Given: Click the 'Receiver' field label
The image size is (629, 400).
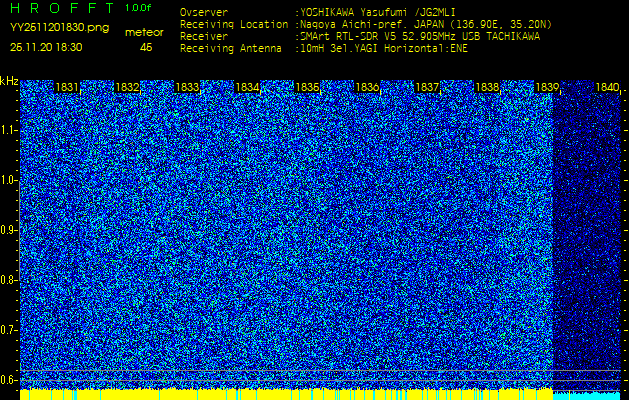Looking at the screenshot, I should [204, 37].
